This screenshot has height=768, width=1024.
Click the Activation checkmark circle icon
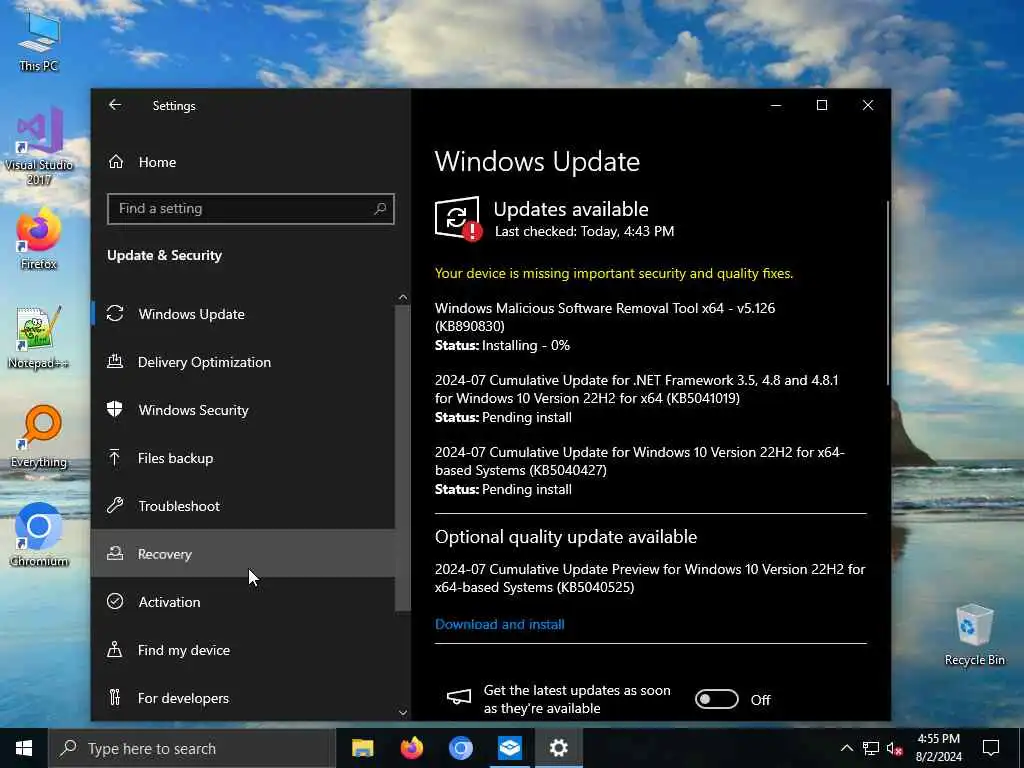pyautogui.click(x=115, y=601)
